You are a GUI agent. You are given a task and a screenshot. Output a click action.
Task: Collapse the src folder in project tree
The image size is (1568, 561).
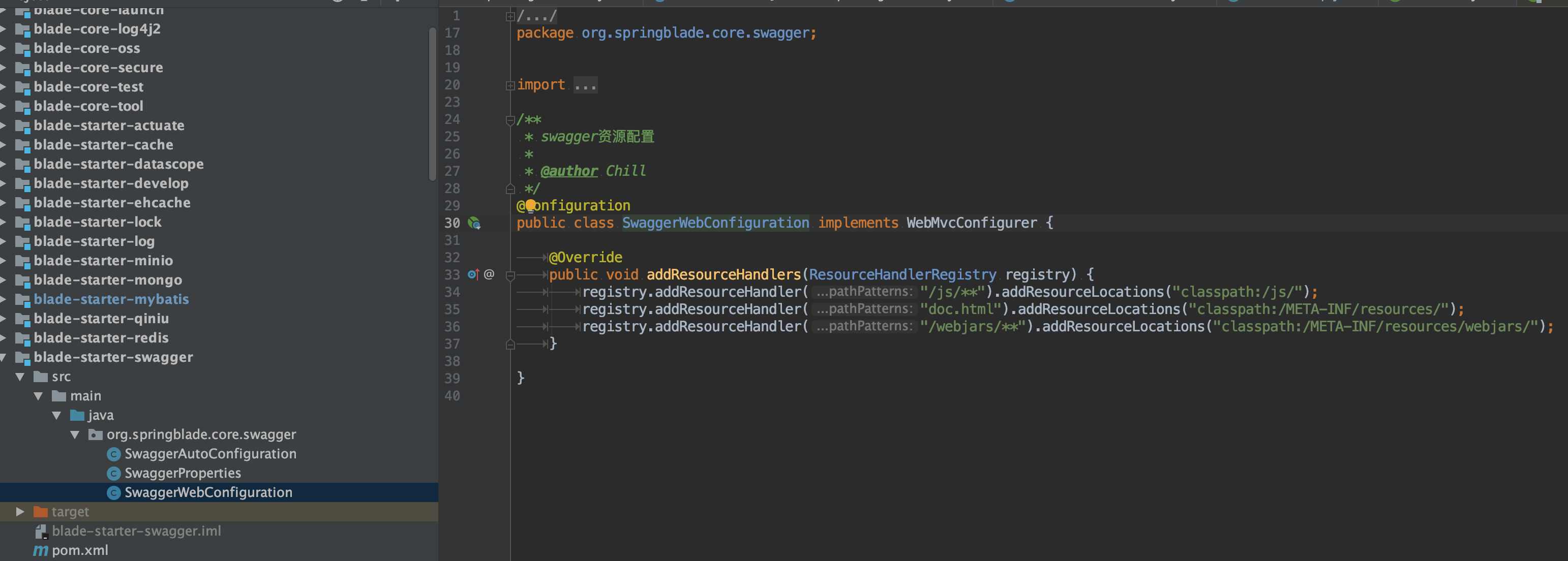20,377
